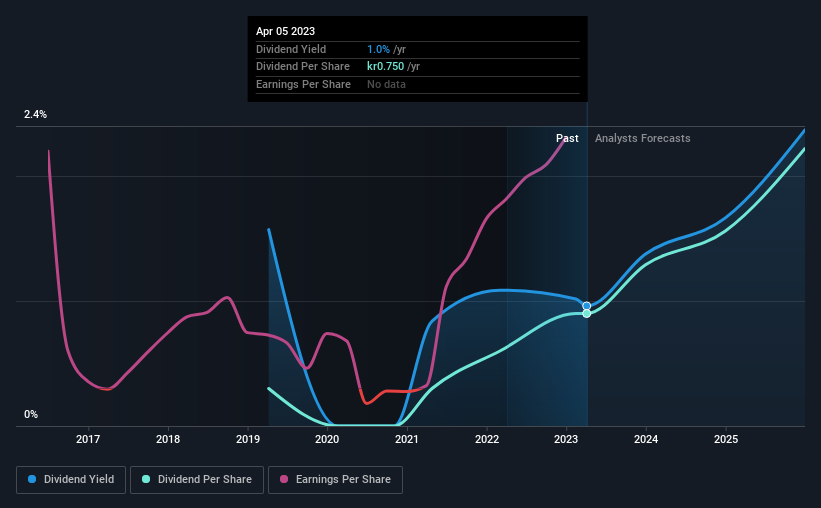This screenshot has width=821, height=508.
Task: Click the kr0.750 dividend per share value
Action: tap(385, 67)
